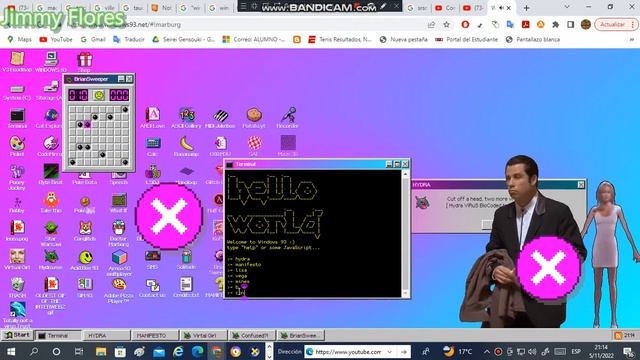Bookmark this page with the star icon
The height and width of the screenshot is (360, 640).
pyautogui.click(x=447, y=24)
